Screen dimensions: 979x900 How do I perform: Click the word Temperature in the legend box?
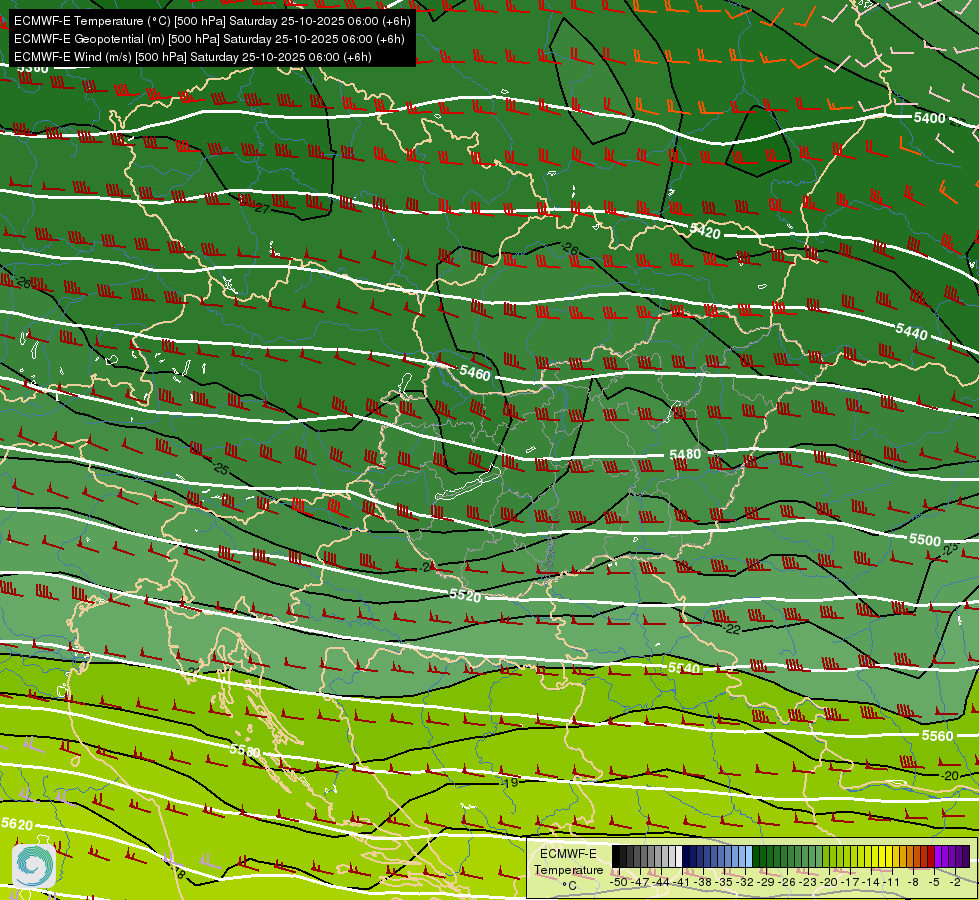(x=568, y=870)
